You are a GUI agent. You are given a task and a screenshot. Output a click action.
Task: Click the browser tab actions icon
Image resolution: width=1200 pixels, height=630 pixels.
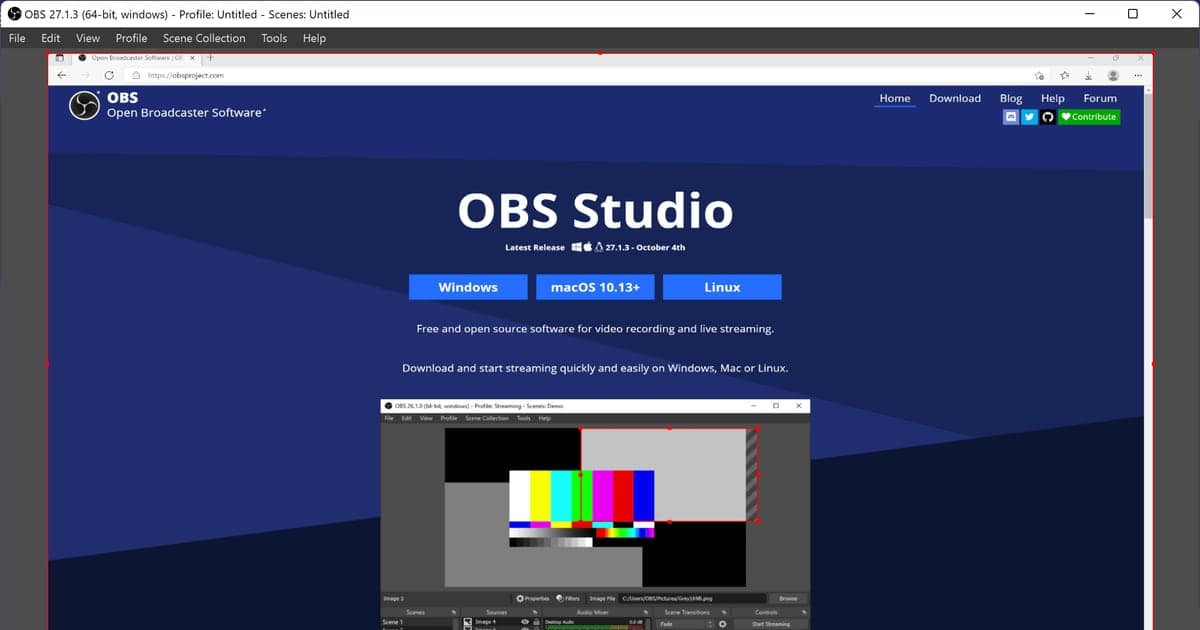point(59,58)
